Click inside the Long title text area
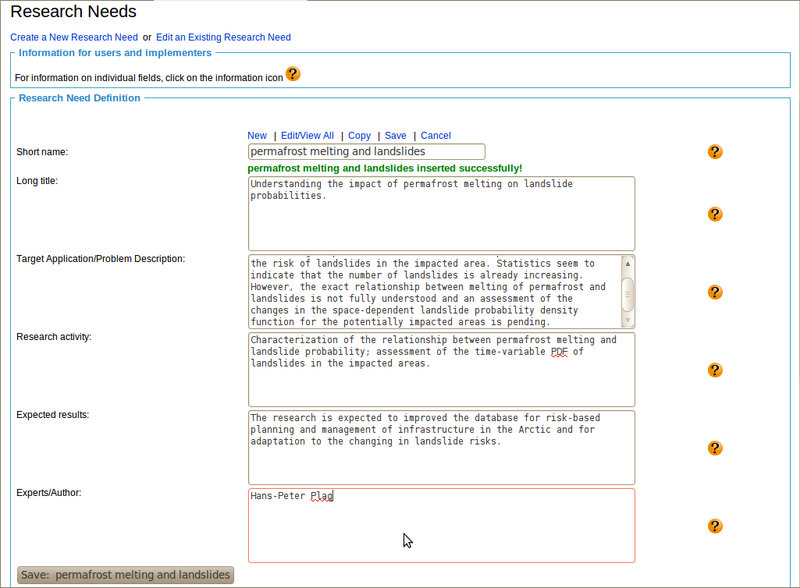Screen dimensions: 800x588 441,214
